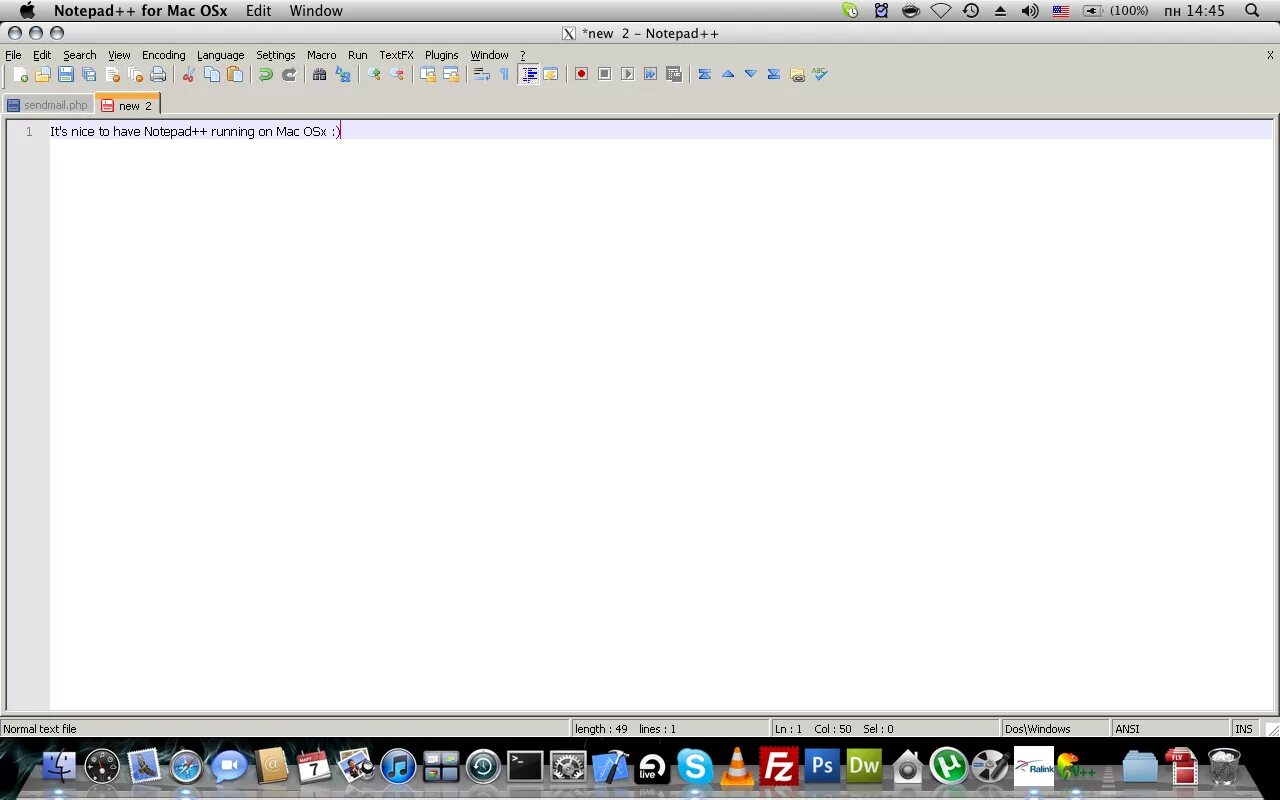Click the Ln : 1 Col : 50 status text
The image size is (1280, 800).
click(x=813, y=729)
